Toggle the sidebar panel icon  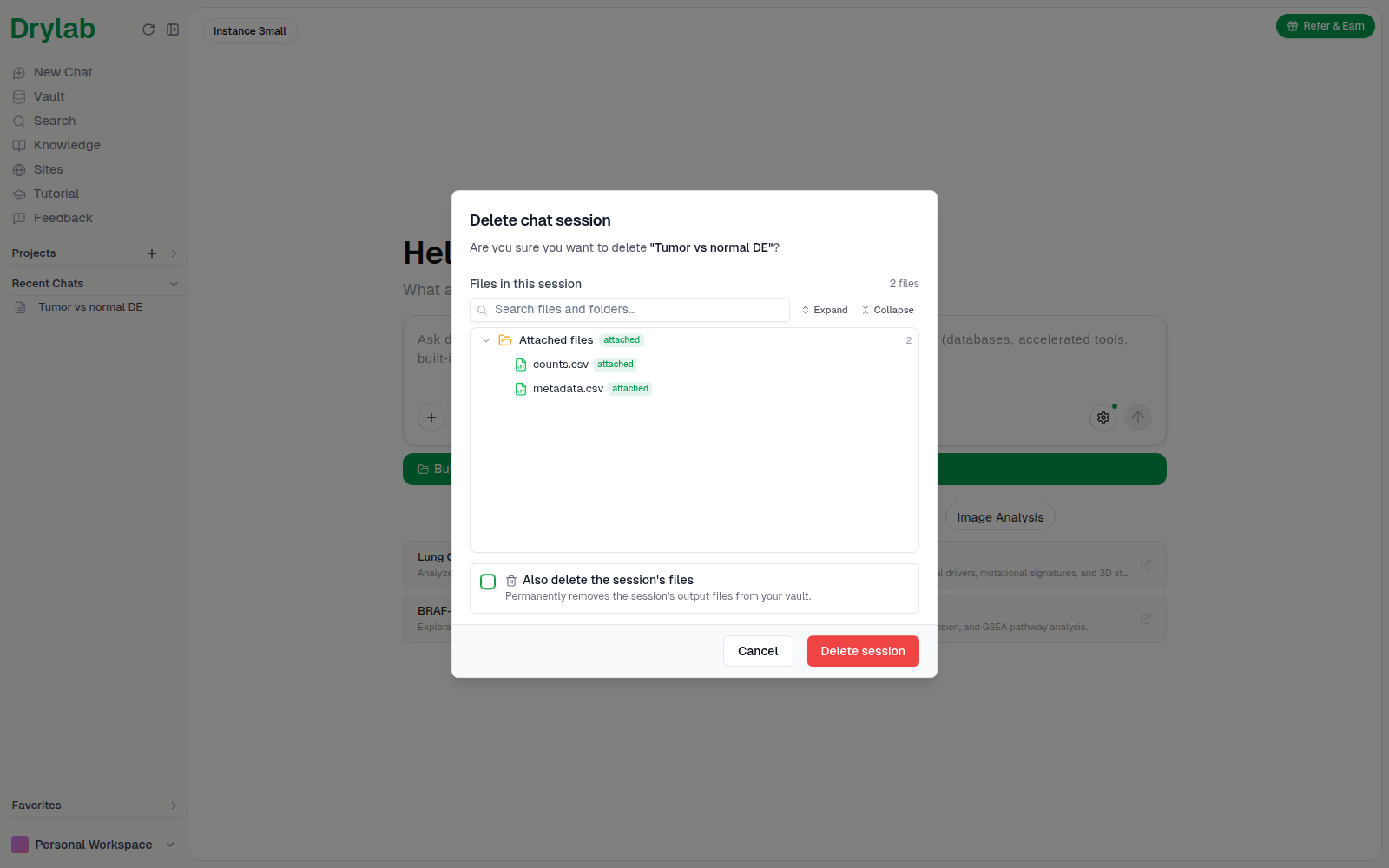[x=173, y=30]
